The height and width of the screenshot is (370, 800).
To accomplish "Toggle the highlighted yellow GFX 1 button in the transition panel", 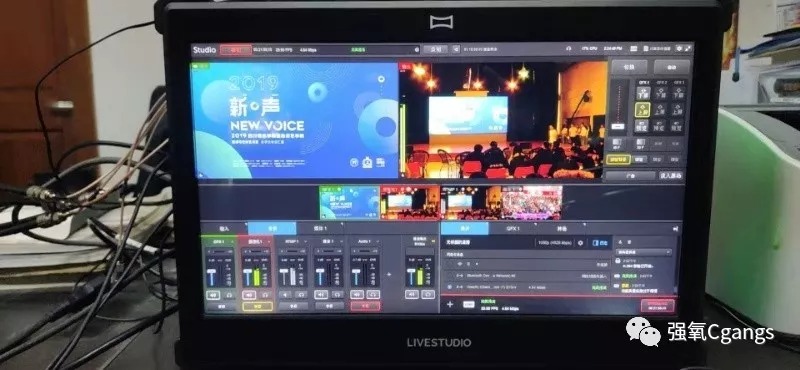I will [642, 109].
